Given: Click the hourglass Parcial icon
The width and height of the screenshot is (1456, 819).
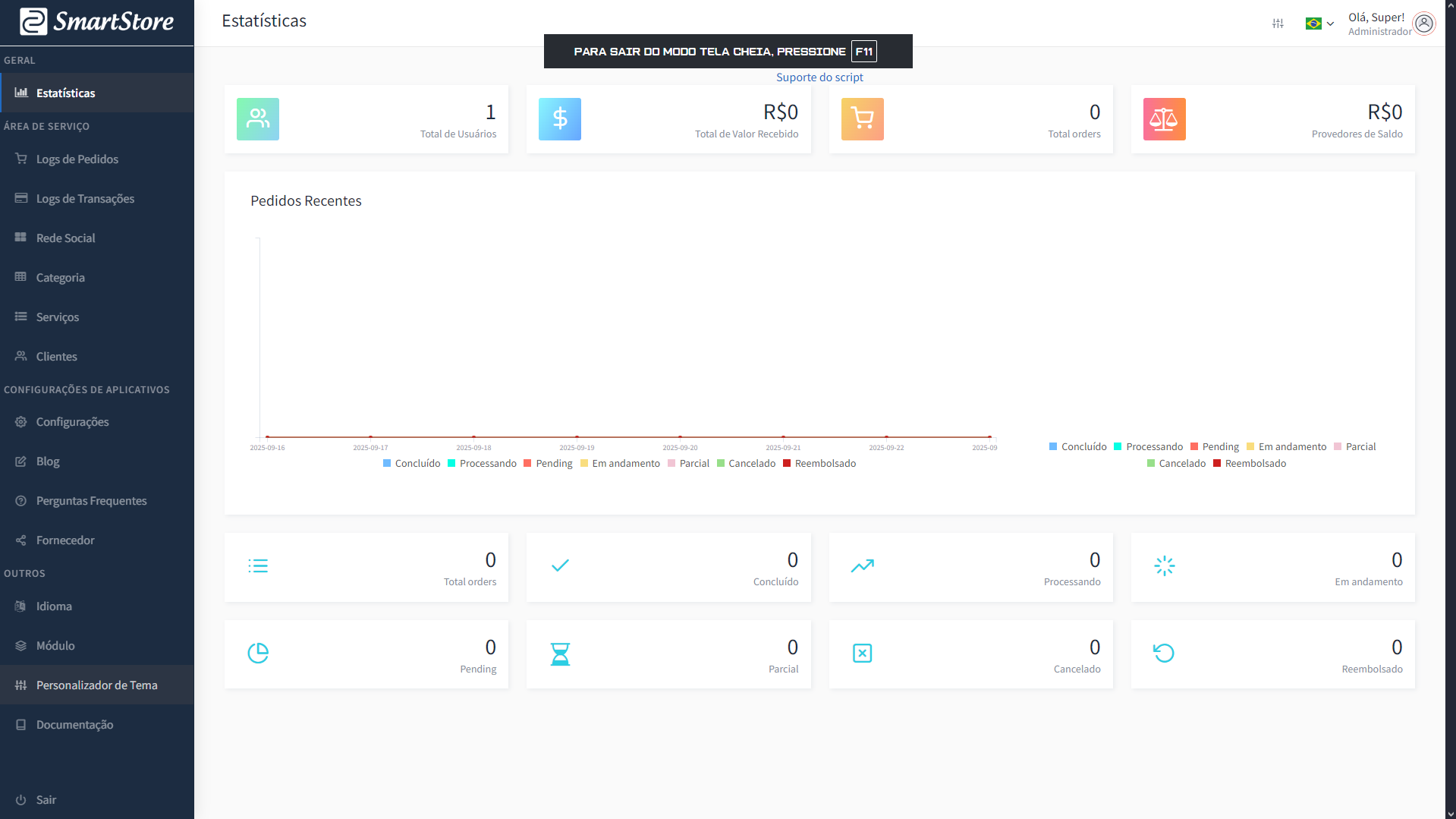Looking at the screenshot, I should (x=560, y=654).
